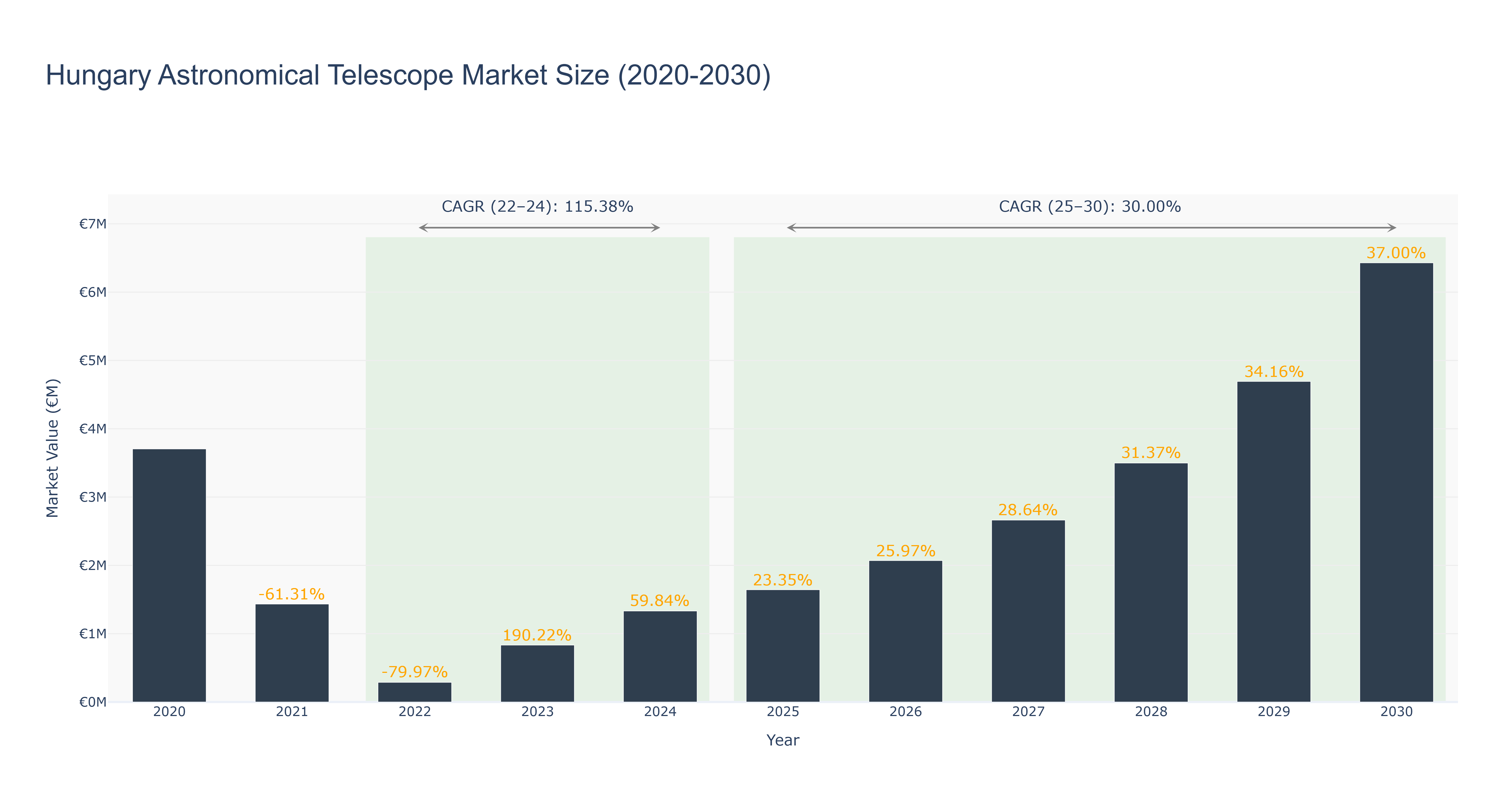
Task: Click the 2025 market value bar
Action: 782,646
